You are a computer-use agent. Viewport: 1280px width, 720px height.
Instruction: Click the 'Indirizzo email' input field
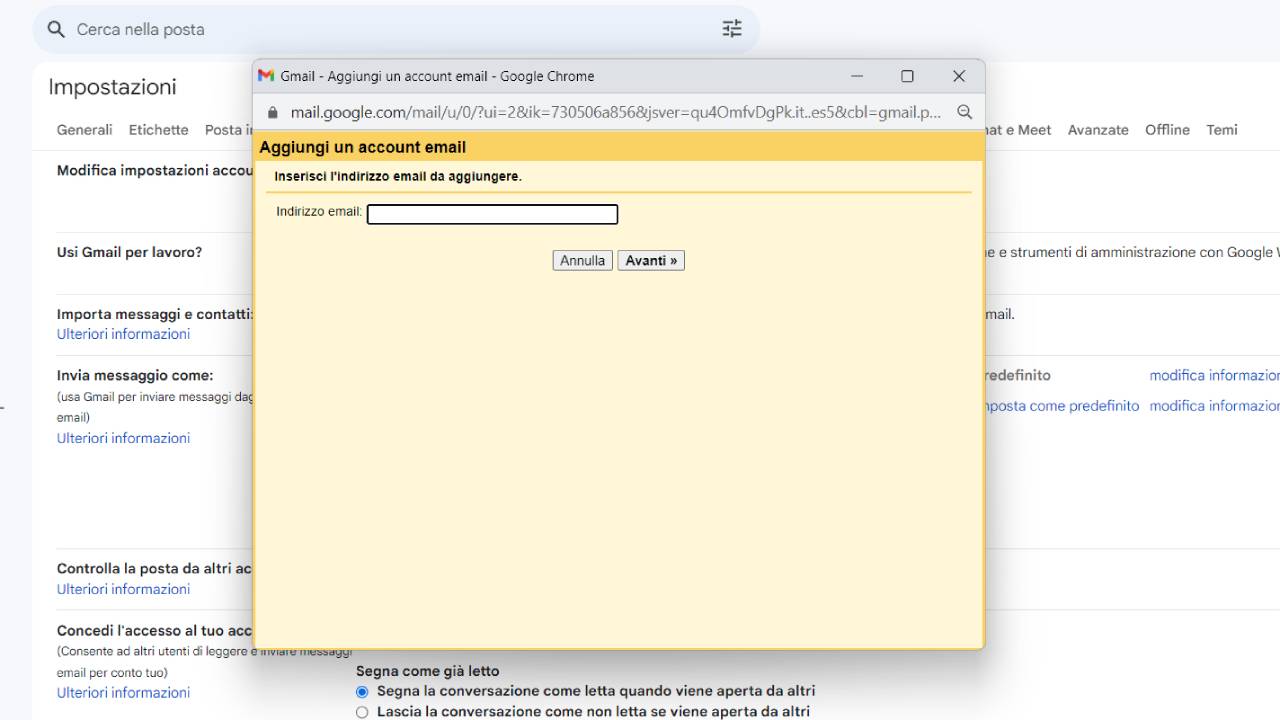[492, 213]
